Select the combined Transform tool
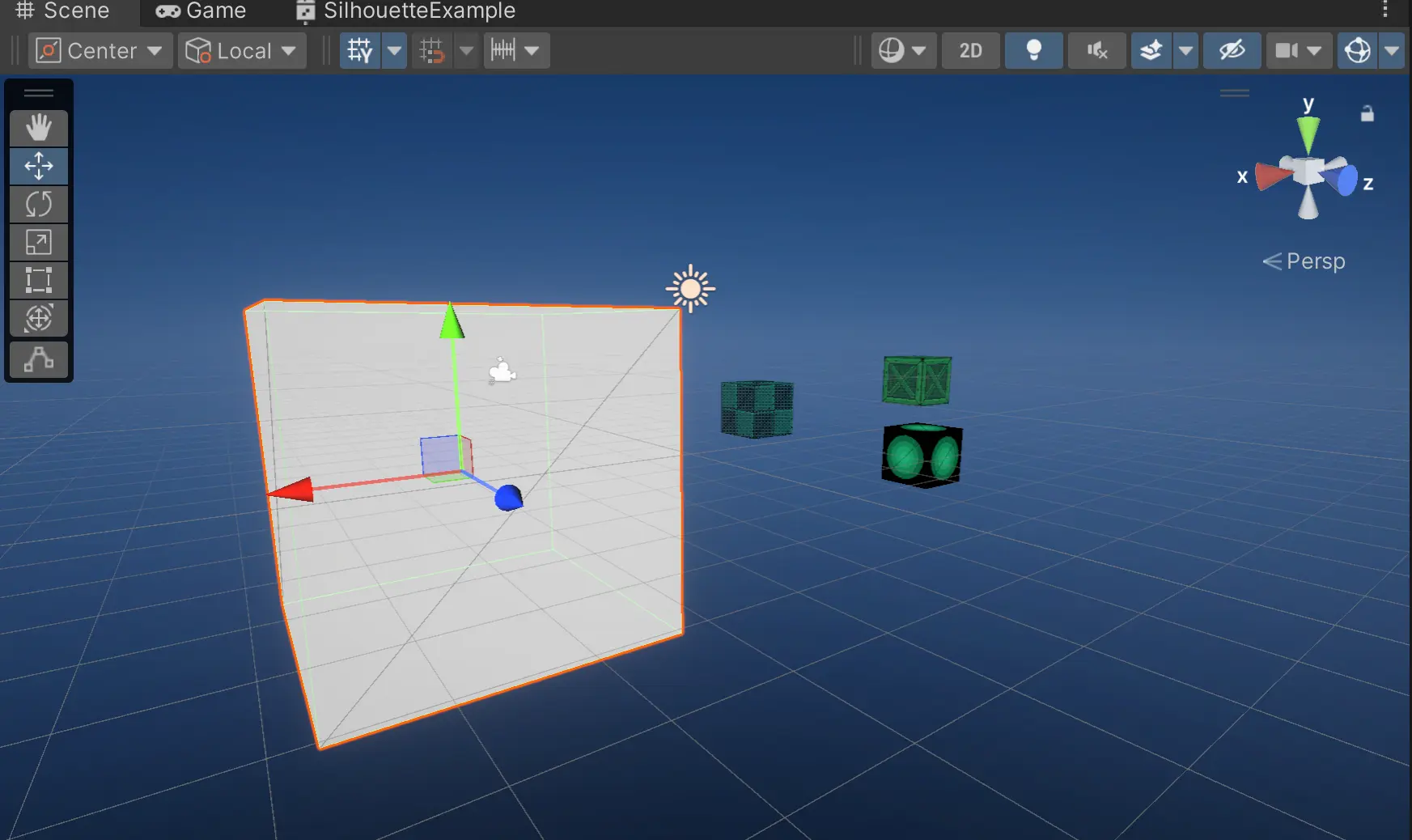This screenshot has height=840, width=1412. (x=39, y=318)
